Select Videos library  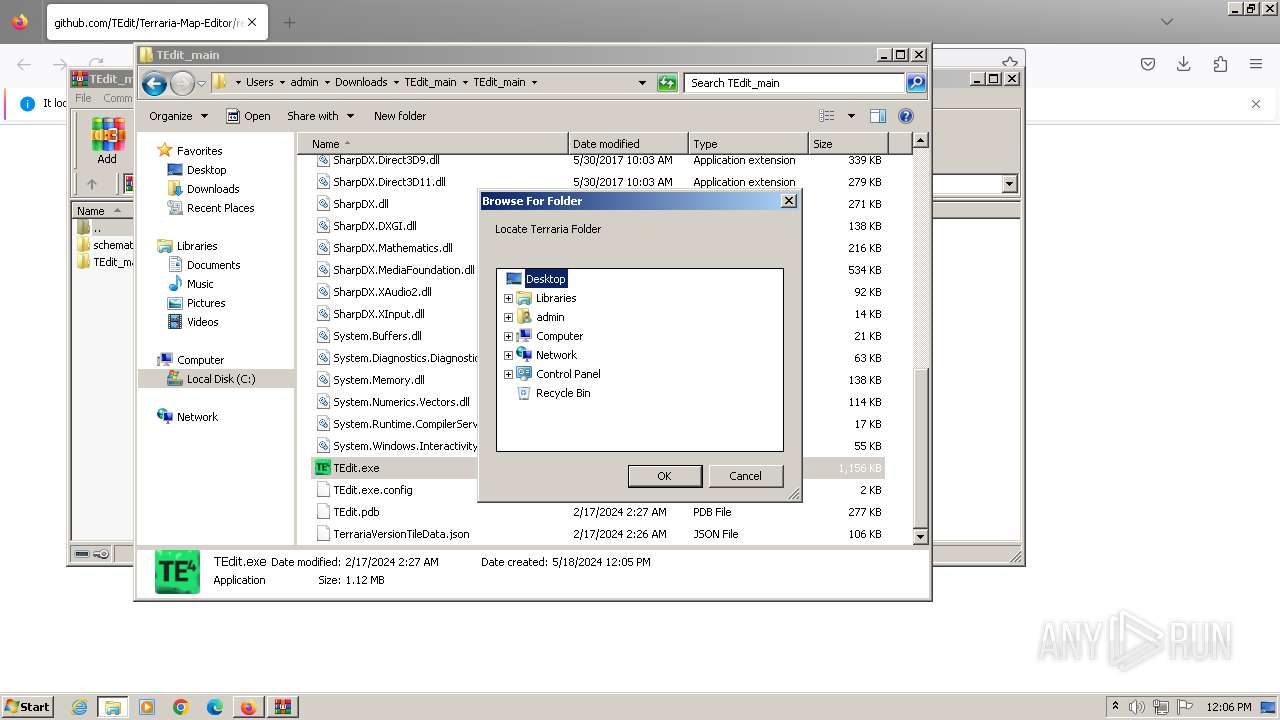click(202, 322)
